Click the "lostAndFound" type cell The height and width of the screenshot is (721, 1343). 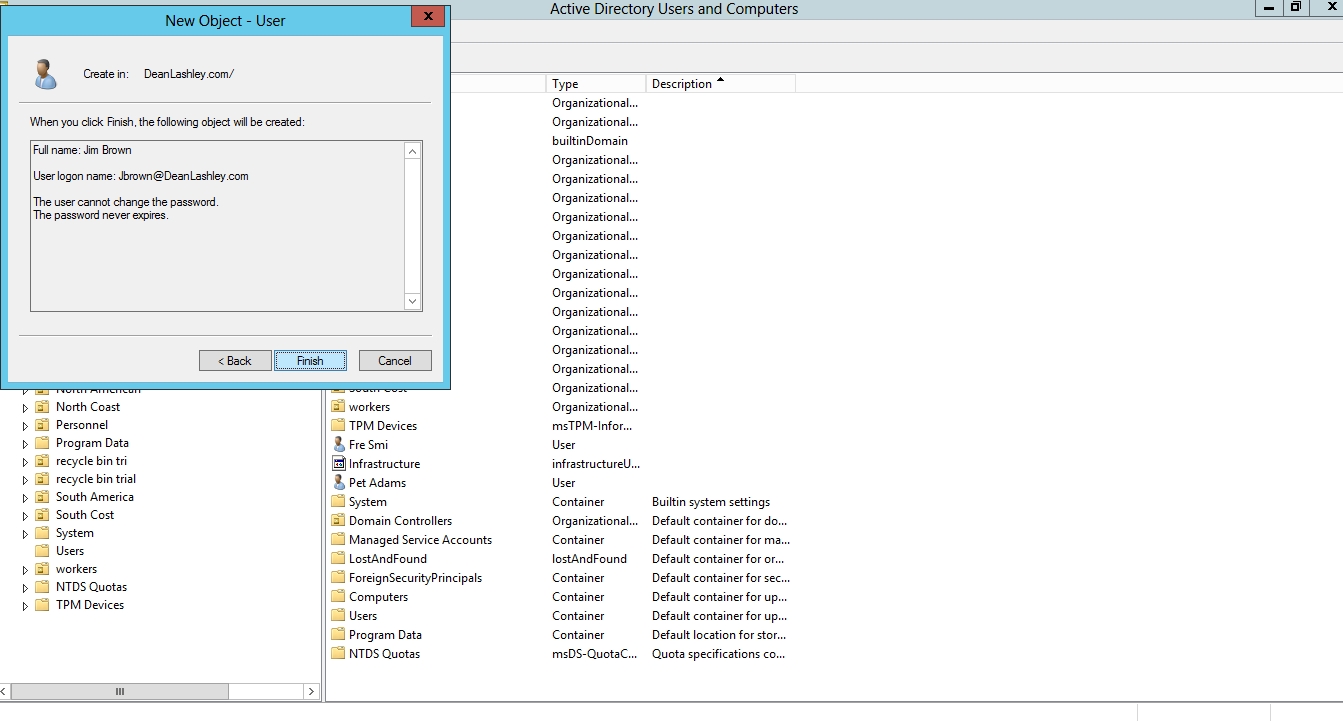(x=590, y=559)
